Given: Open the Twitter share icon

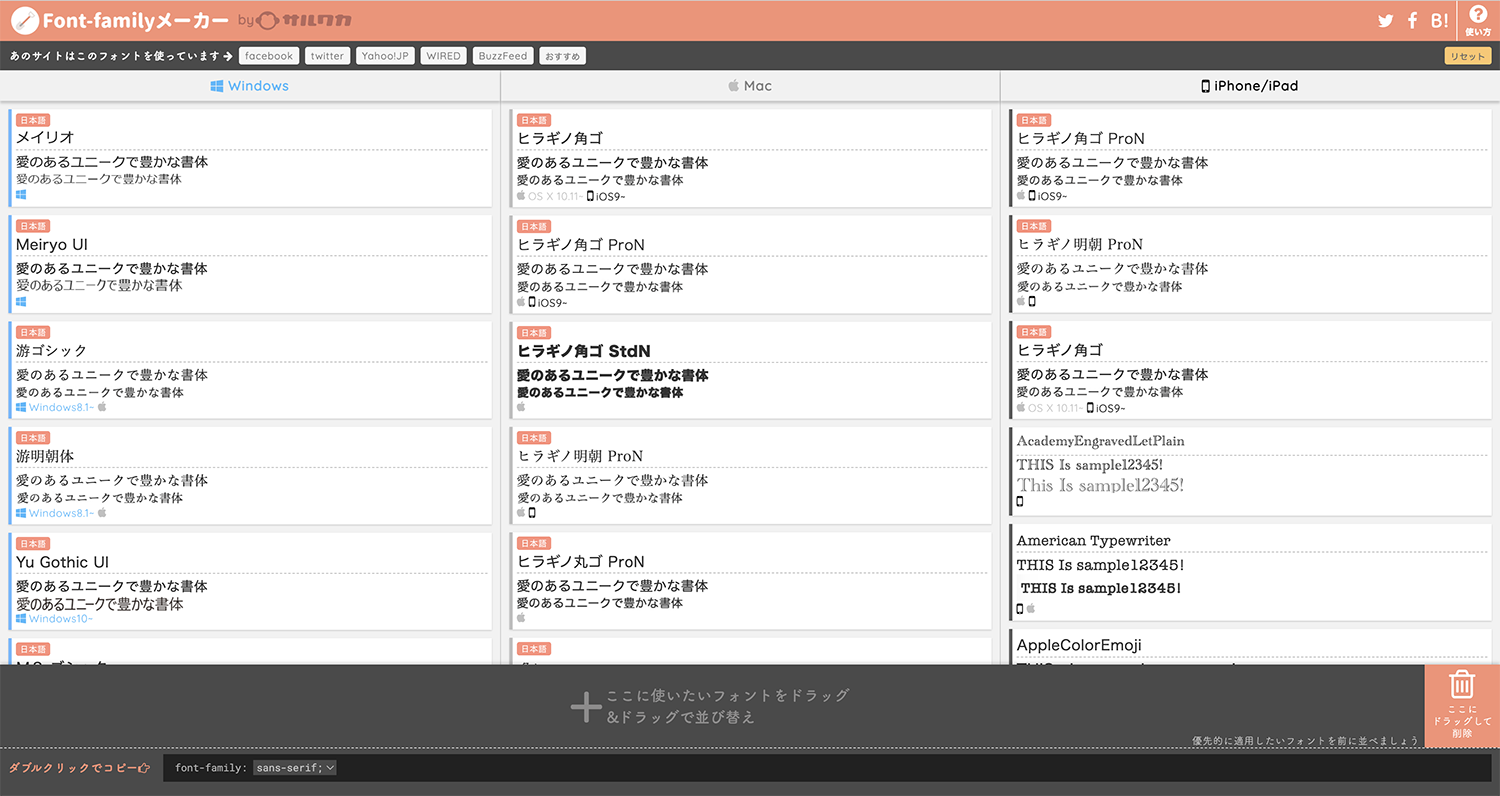Looking at the screenshot, I should [x=1385, y=20].
